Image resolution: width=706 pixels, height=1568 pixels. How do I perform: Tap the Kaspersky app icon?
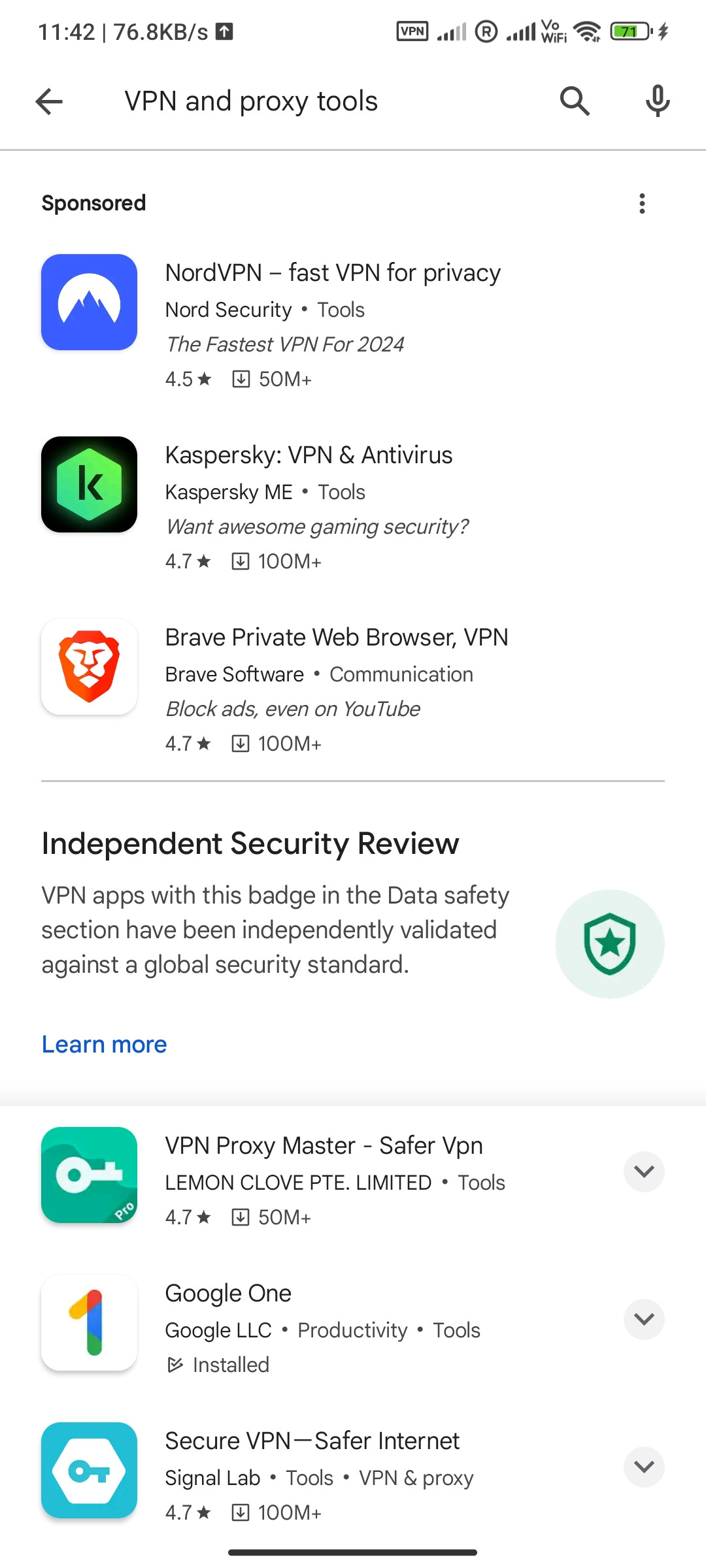(x=90, y=485)
